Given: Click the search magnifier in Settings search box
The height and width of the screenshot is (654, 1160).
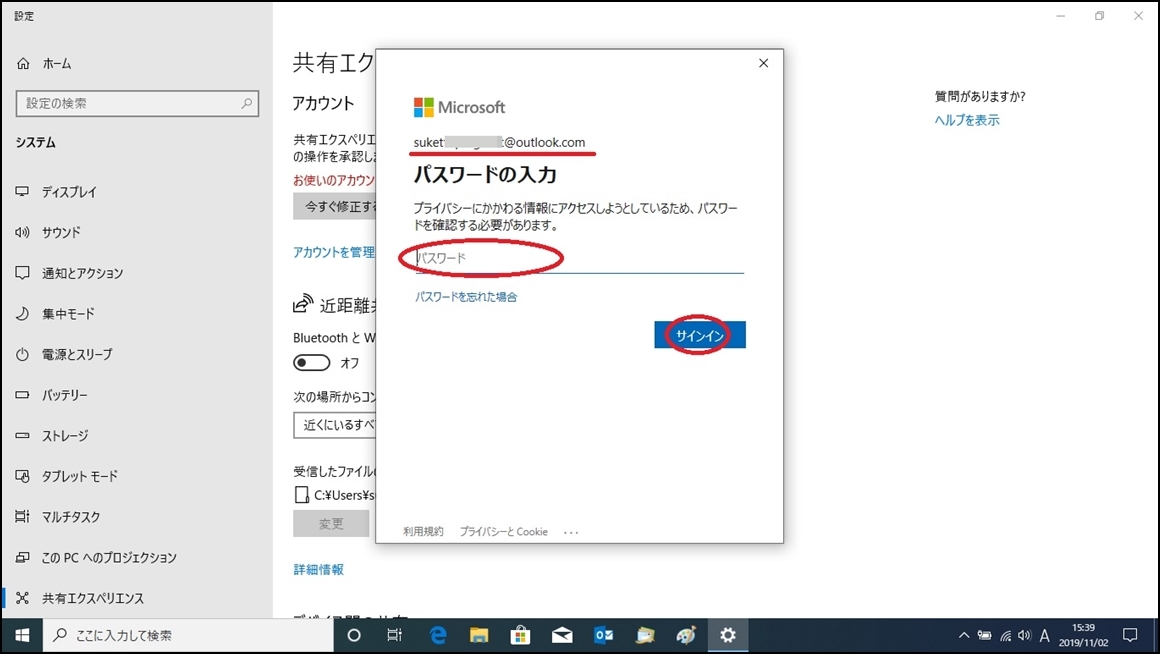Looking at the screenshot, I should coord(246,104).
